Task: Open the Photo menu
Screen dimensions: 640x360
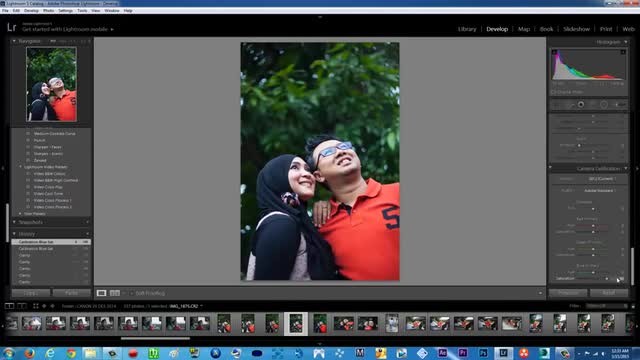Action: (48, 11)
